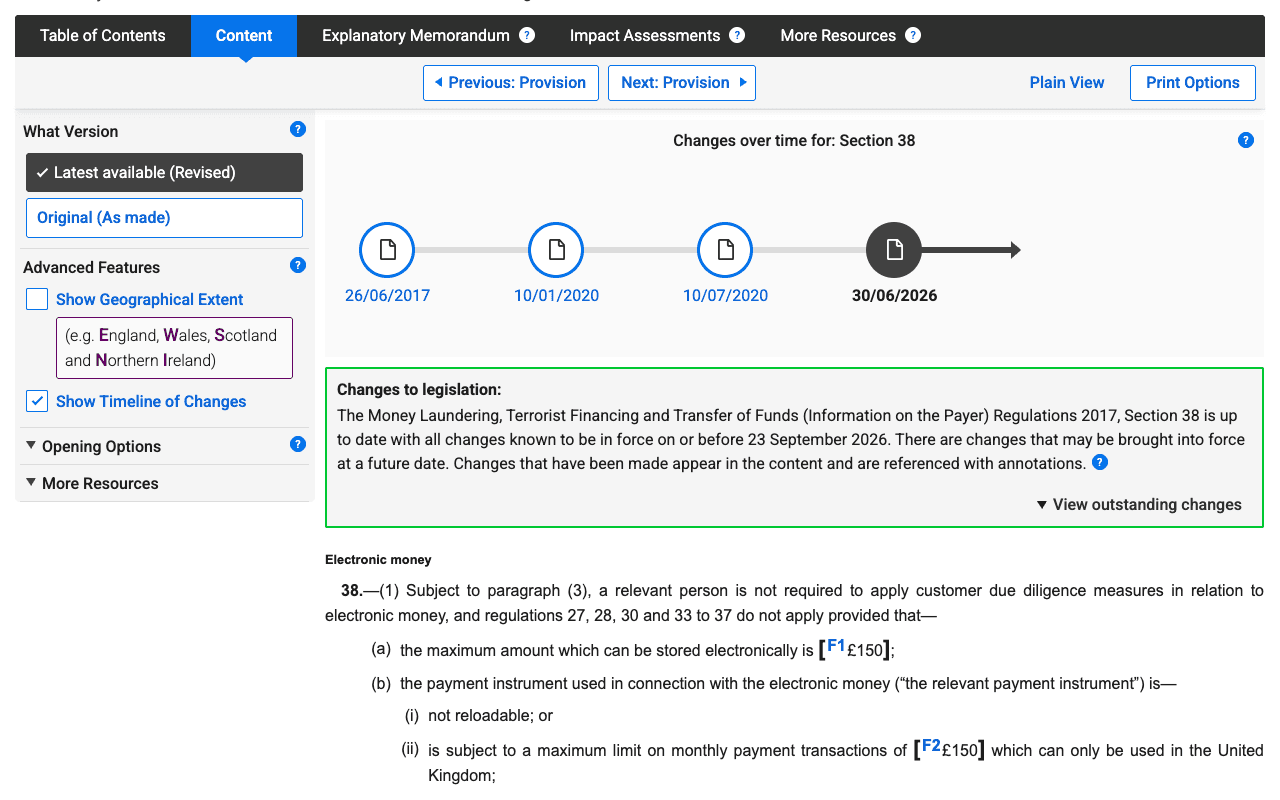Screen dimensions: 1280x800
Task: Open the More Resources top tab
Action: pyautogui.click(x=838, y=35)
